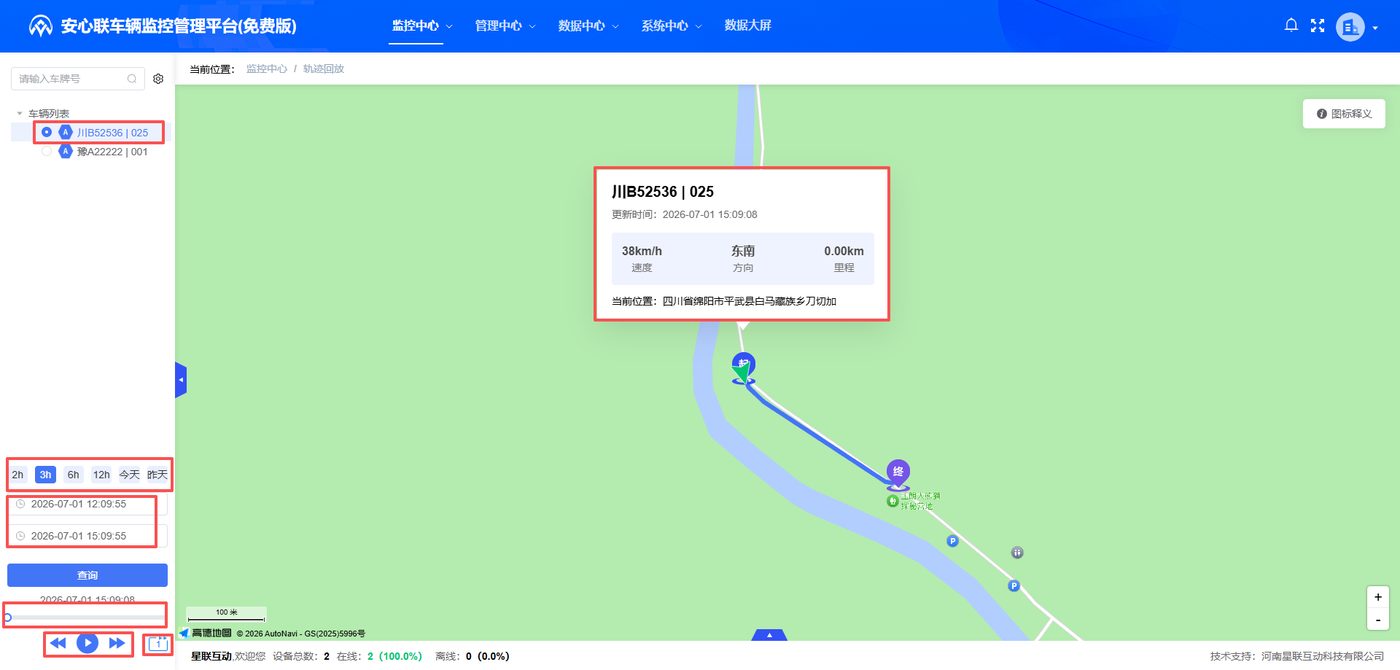Viewport: 1400px width, 670px height.
Task: Focus the license plate search field
Action: pyautogui.click(x=77, y=78)
